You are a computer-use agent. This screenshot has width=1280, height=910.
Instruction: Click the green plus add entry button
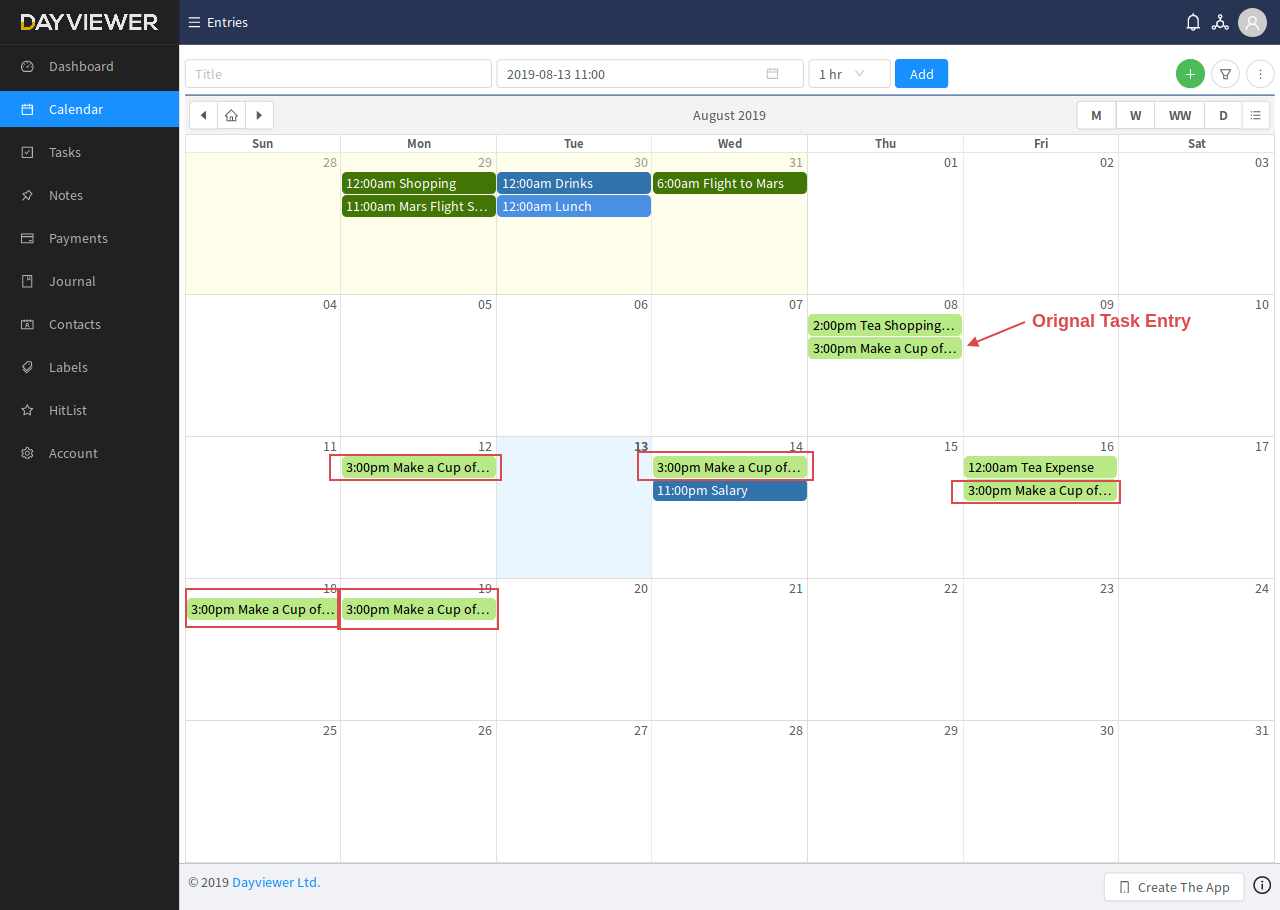point(1190,74)
